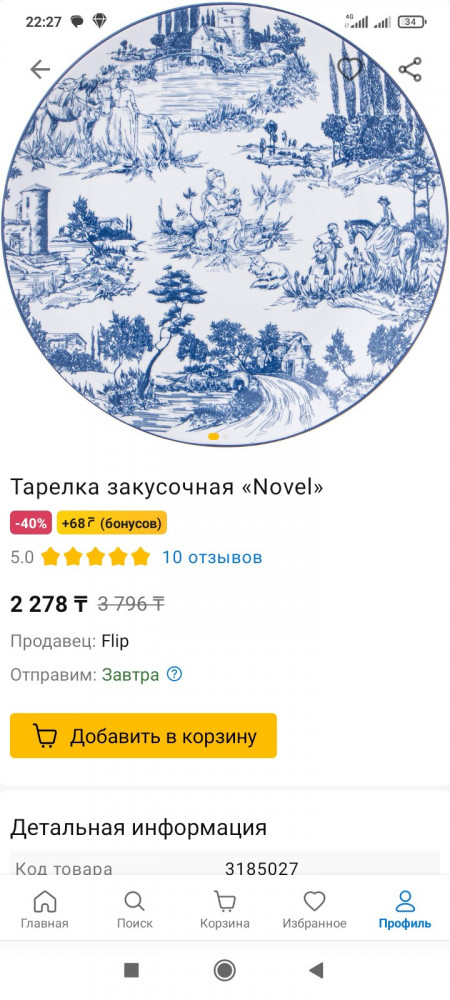Open Профиль profile tab

click(405, 910)
